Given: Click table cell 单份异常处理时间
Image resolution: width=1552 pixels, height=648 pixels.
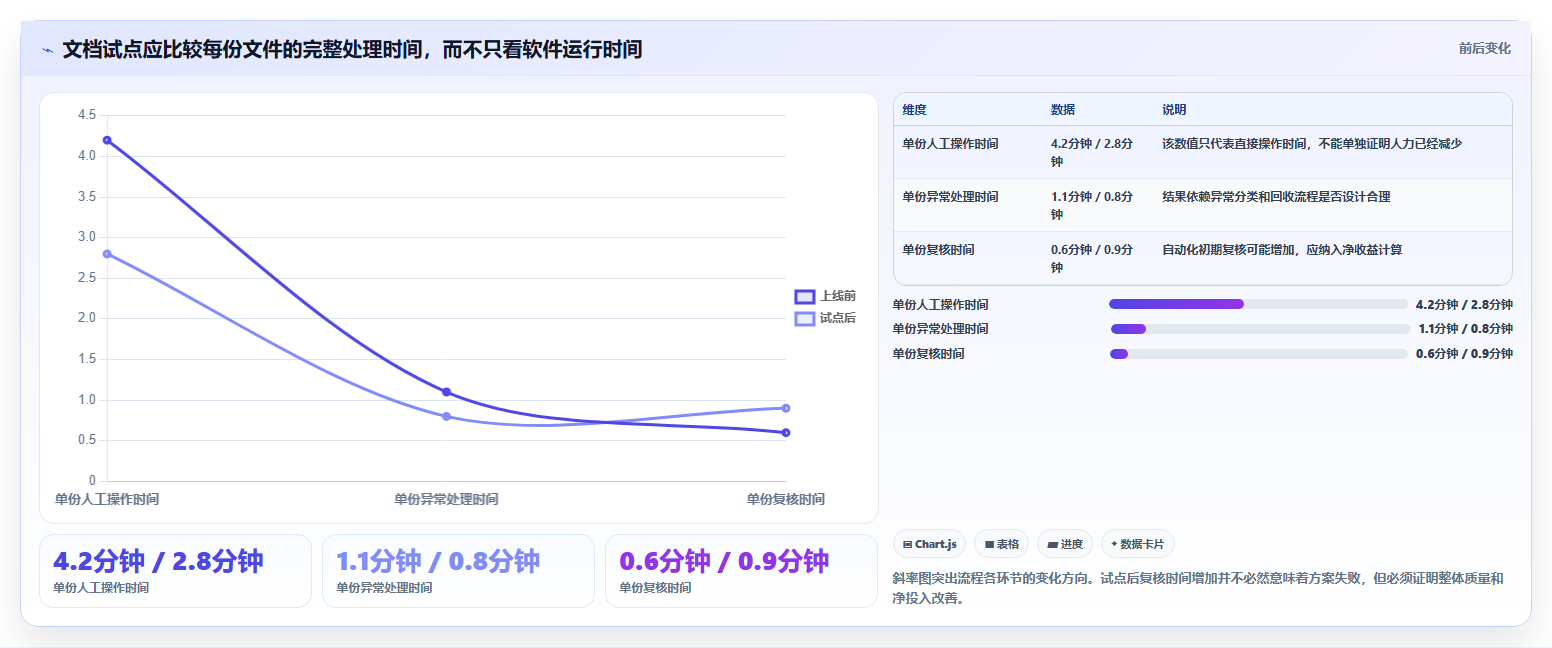Looking at the screenshot, I should coord(950,197).
